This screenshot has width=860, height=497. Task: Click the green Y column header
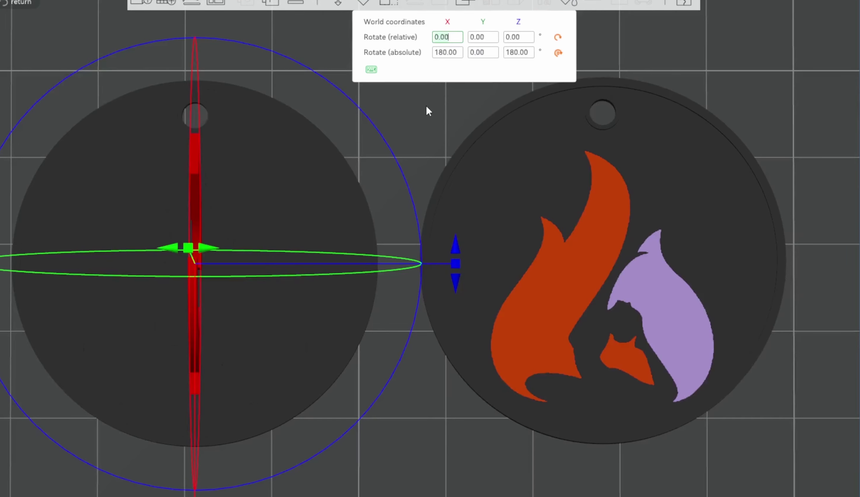click(x=483, y=22)
